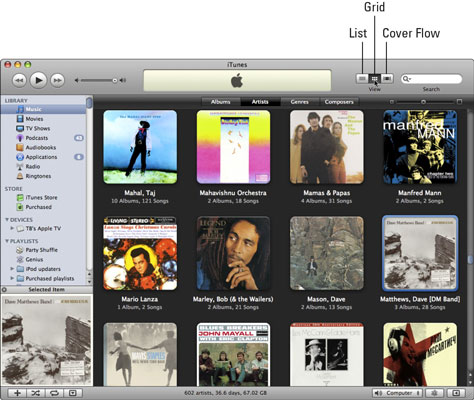Select the Manfred Mann album cover
Image resolution: width=474 pixels, height=400 pixels.
coord(420,147)
